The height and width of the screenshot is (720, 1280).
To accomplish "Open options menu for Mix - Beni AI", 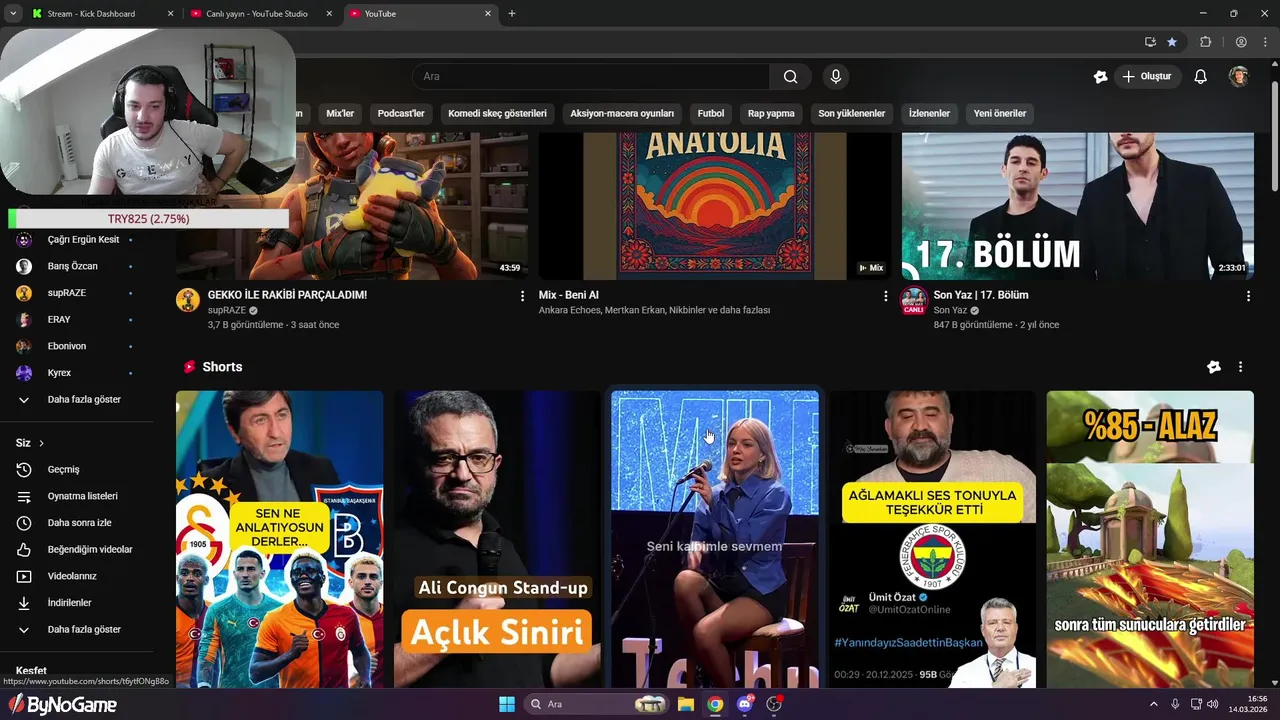I will point(885,296).
